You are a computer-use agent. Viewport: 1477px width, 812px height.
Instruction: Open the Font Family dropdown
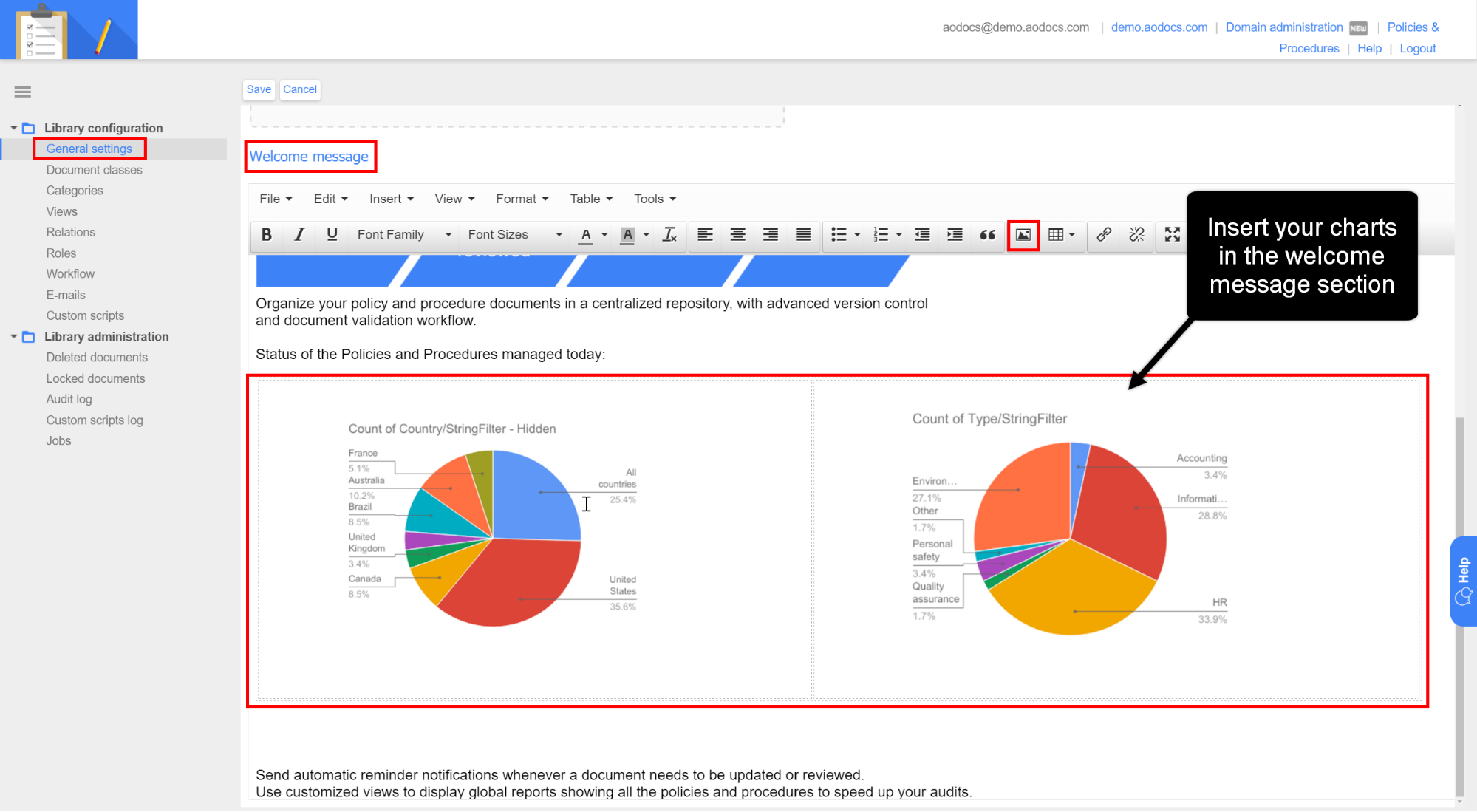tap(404, 235)
